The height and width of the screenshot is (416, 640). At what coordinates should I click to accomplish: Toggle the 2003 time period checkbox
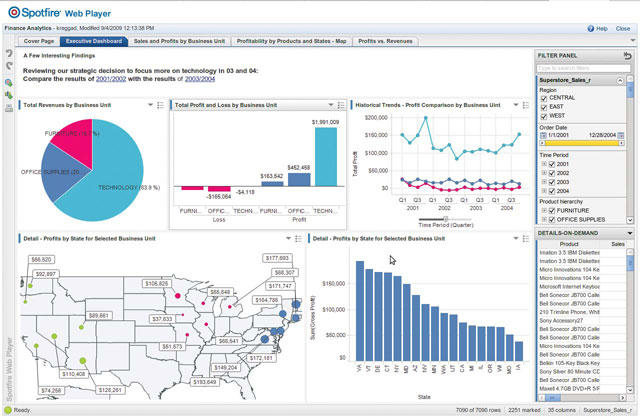coord(552,182)
